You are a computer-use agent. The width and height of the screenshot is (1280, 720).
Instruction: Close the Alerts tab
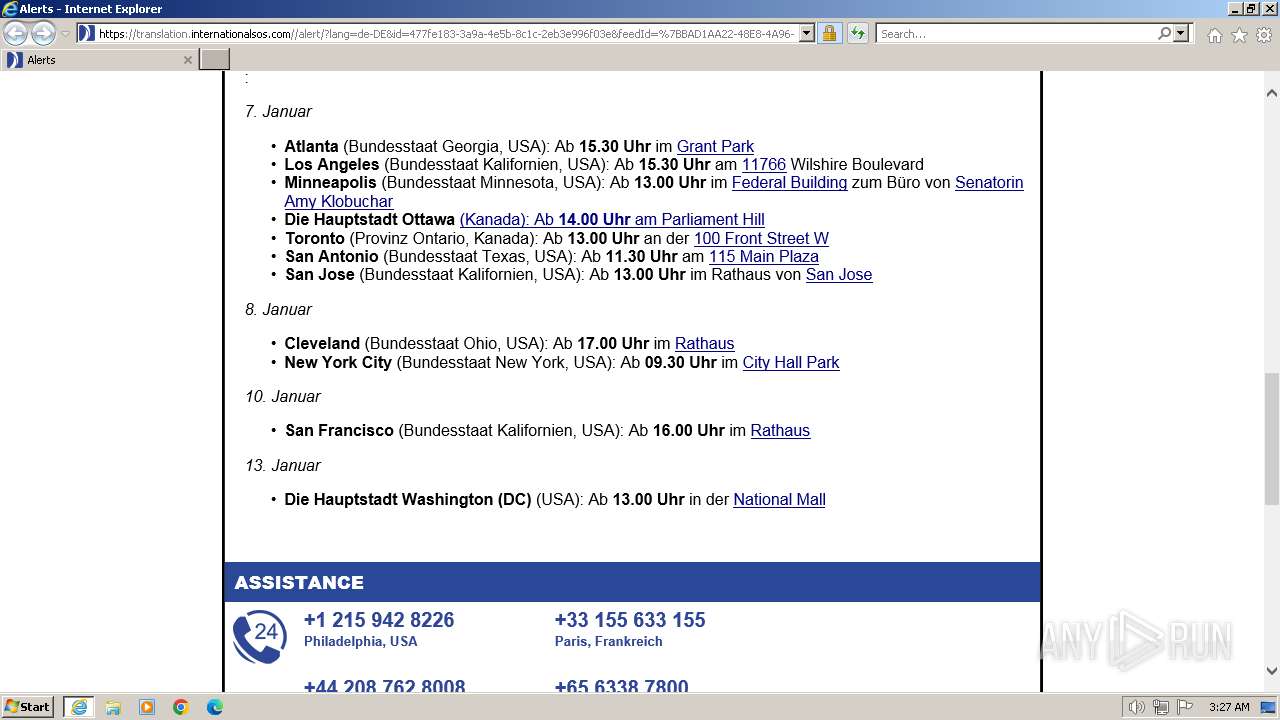pyautogui.click(x=187, y=60)
